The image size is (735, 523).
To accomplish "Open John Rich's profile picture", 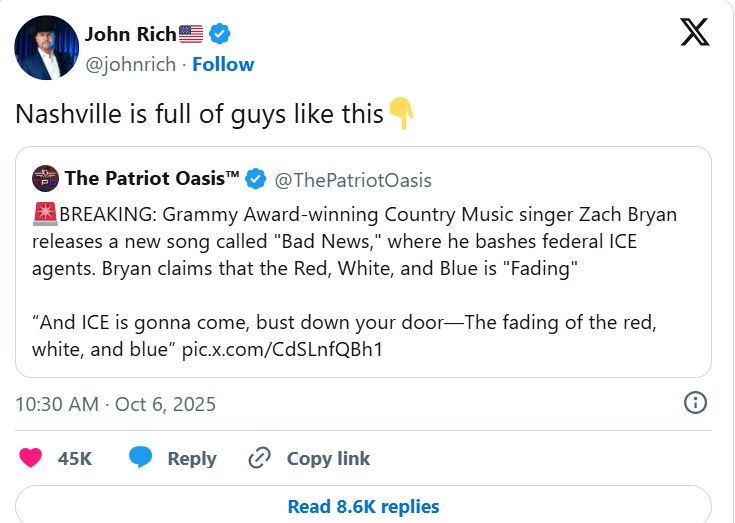I will tap(46, 47).
